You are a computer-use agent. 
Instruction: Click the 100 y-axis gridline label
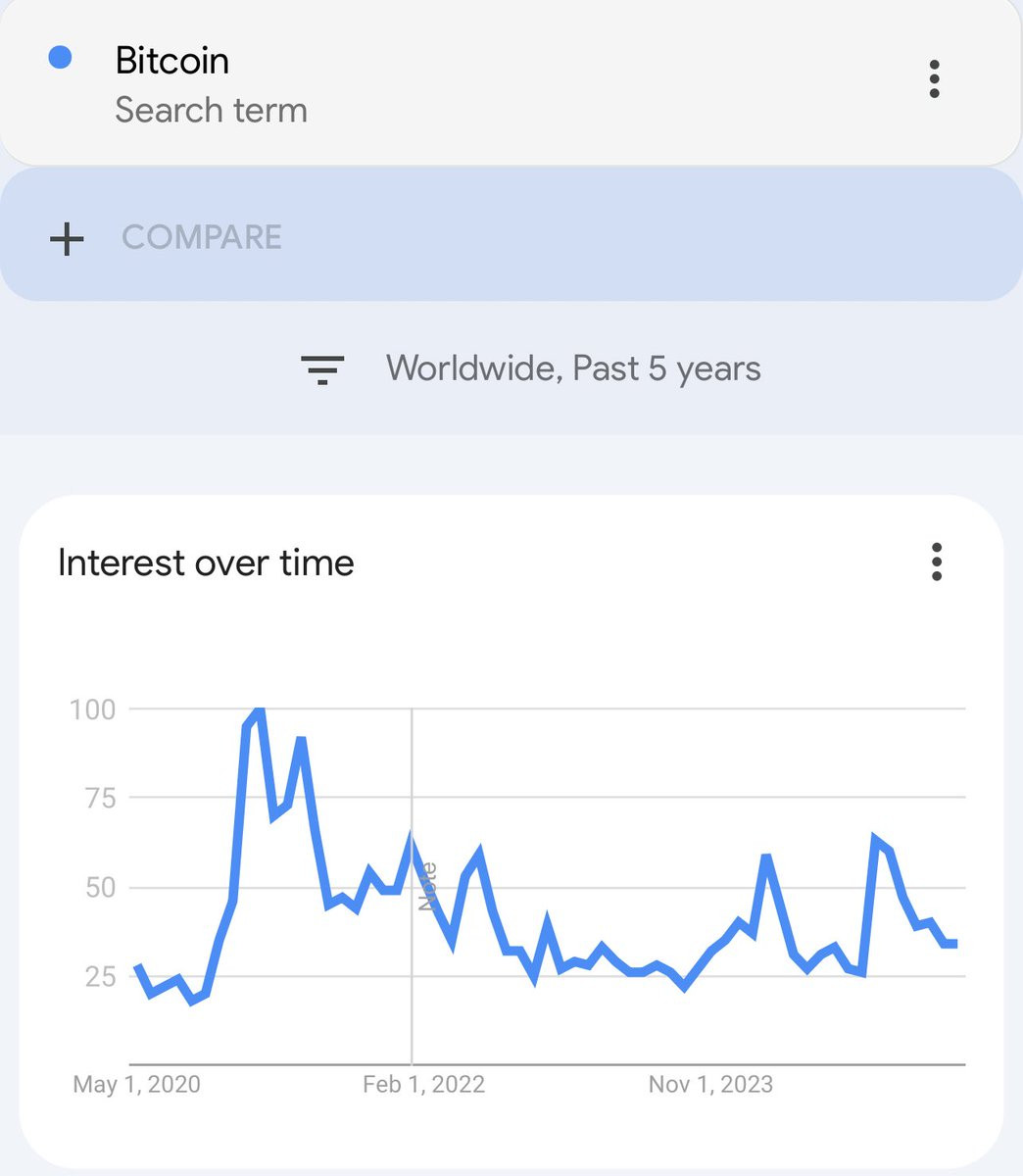pos(92,709)
